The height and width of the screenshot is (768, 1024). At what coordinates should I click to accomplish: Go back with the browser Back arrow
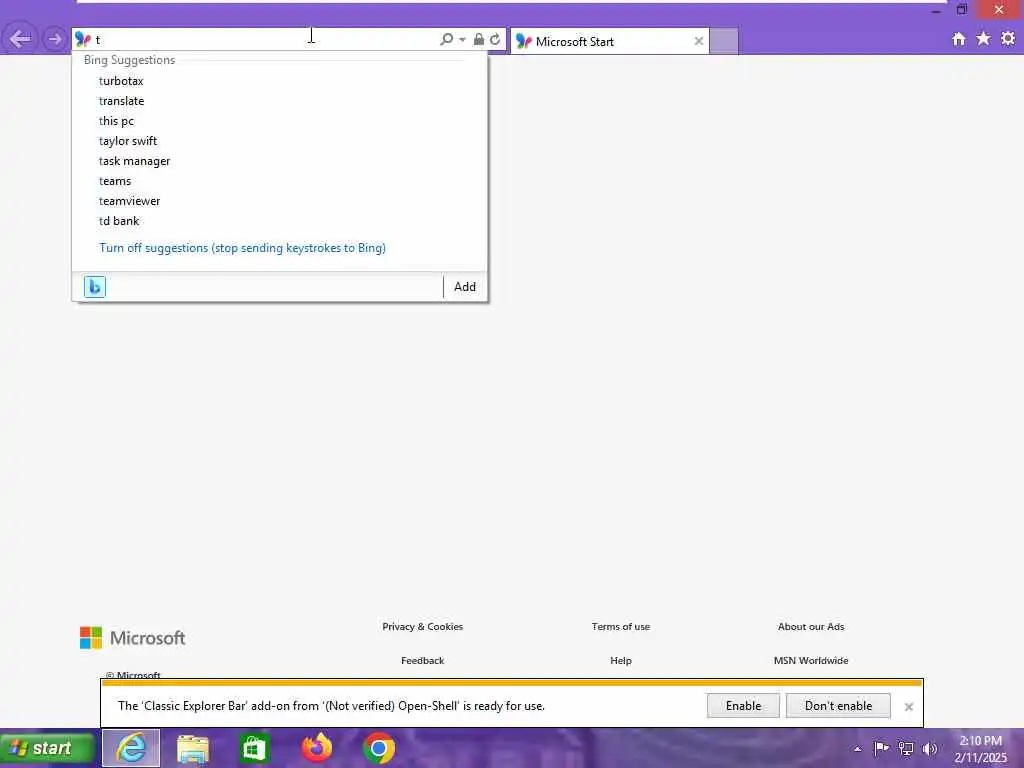point(20,39)
